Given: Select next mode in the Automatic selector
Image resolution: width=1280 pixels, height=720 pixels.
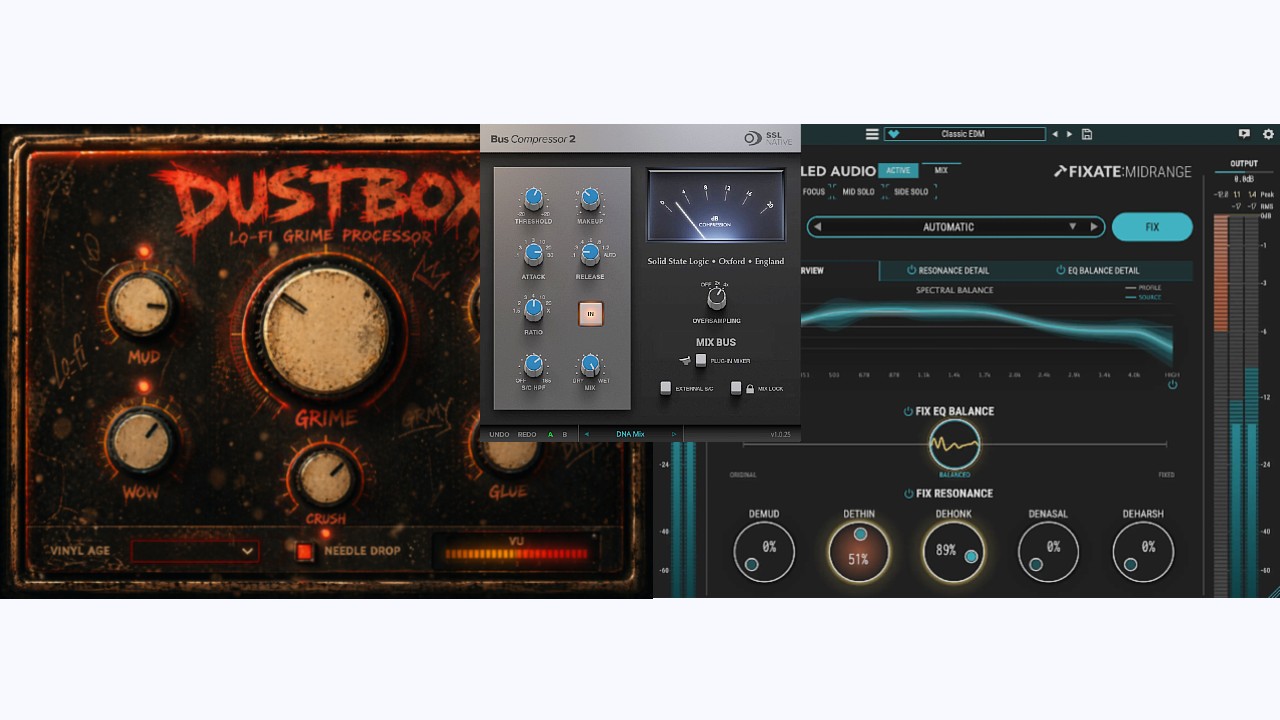Looking at the screenshot, I should pyautogui.click(x=1093, y=227).
